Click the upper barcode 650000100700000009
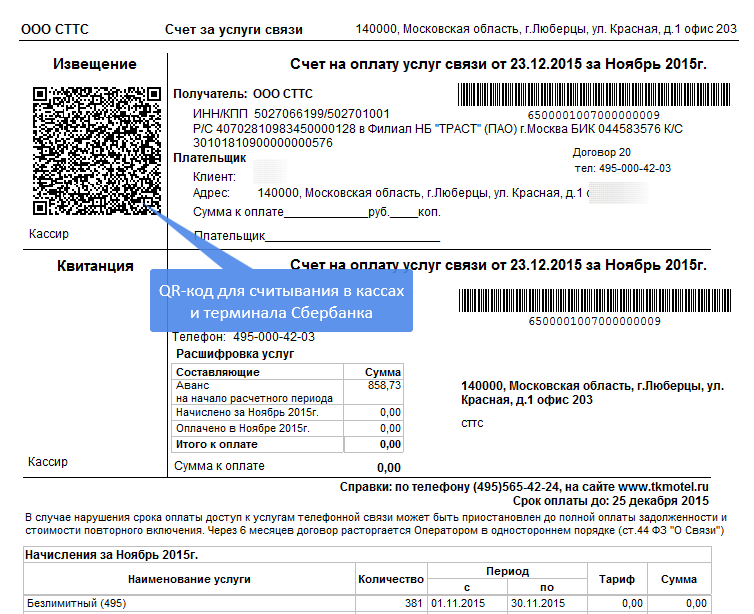Image resolution: width=754 pixels, height=614 pixels. point(594,95)
